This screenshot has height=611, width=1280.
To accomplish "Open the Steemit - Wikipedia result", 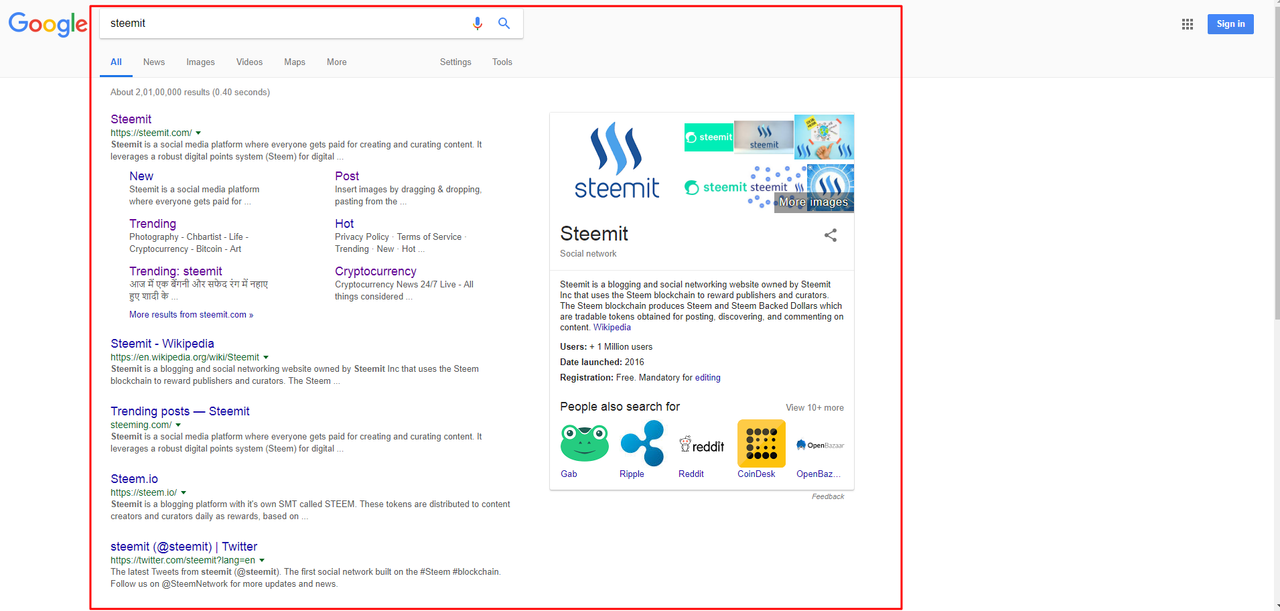I will (162, 343).
